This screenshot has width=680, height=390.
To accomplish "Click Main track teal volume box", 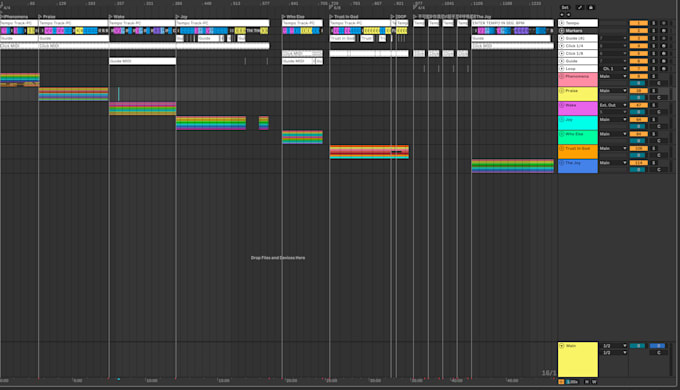I will [638, 346].
